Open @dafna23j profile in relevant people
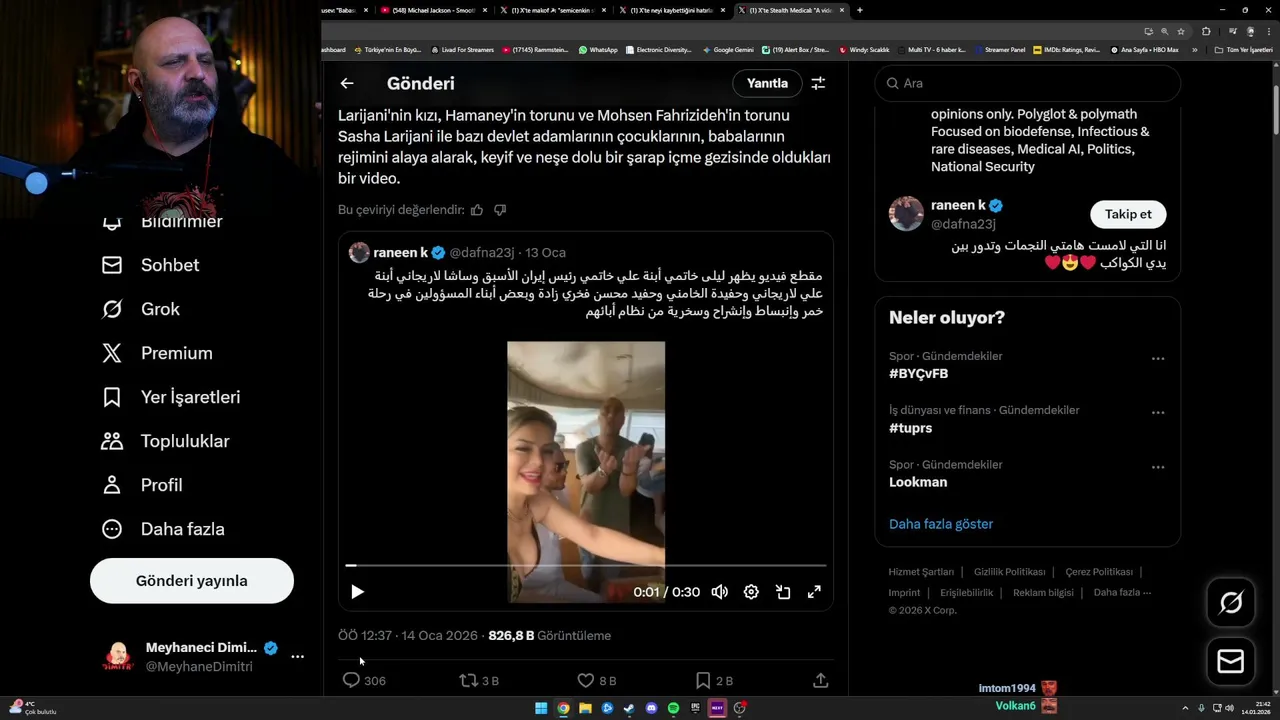The image size is (1280, 720). 963,224
